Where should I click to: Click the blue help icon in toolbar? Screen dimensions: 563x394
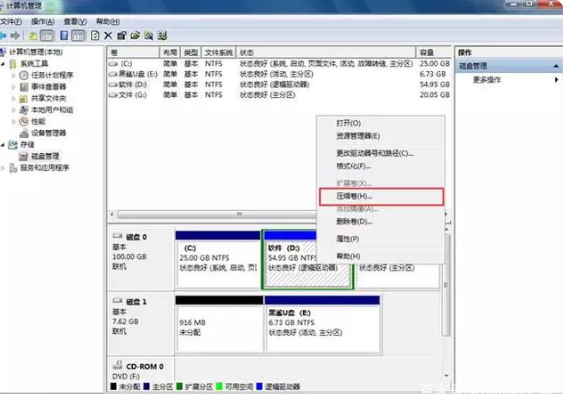[64, 36]
